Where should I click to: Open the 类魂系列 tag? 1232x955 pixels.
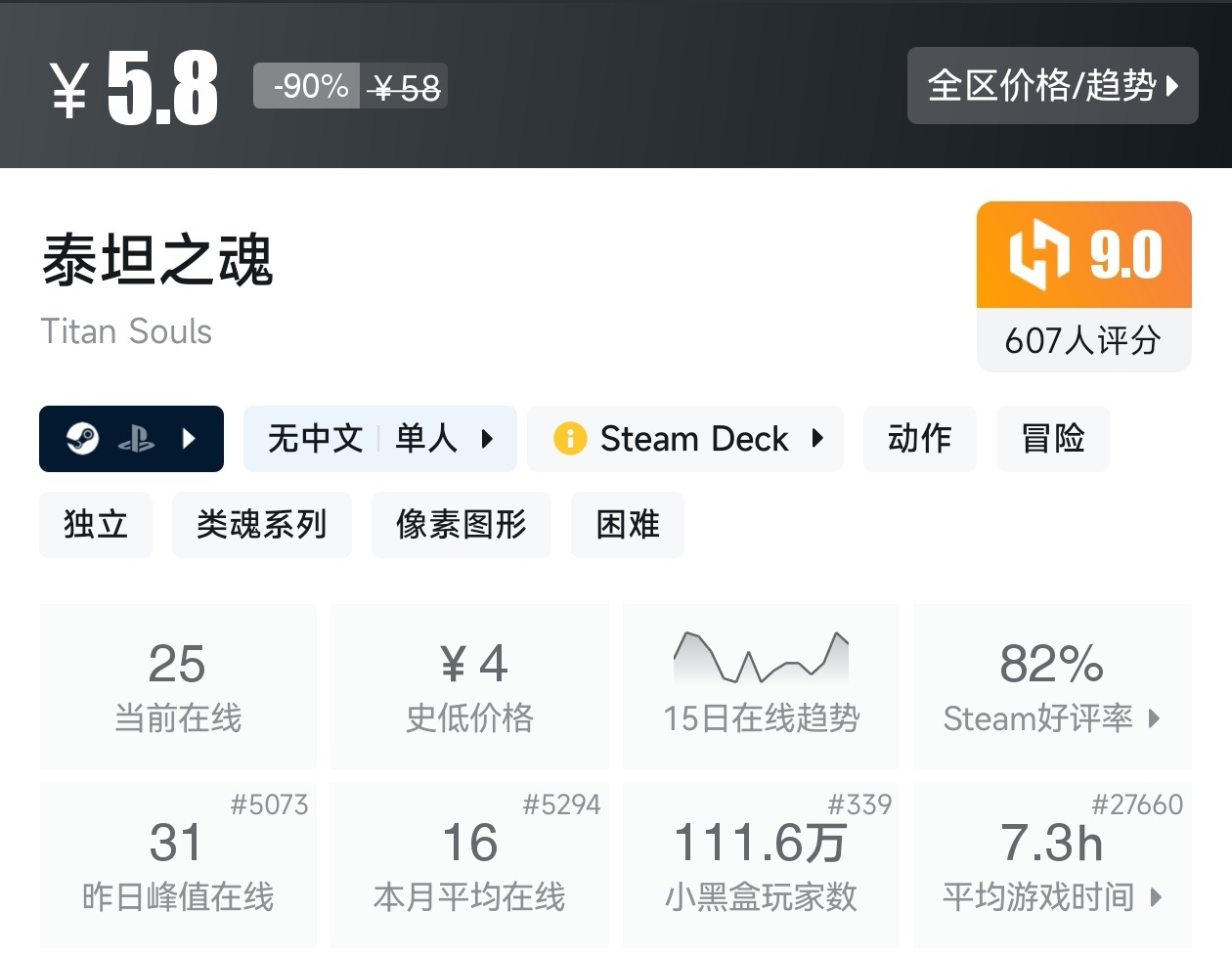[x=261, y=525]
